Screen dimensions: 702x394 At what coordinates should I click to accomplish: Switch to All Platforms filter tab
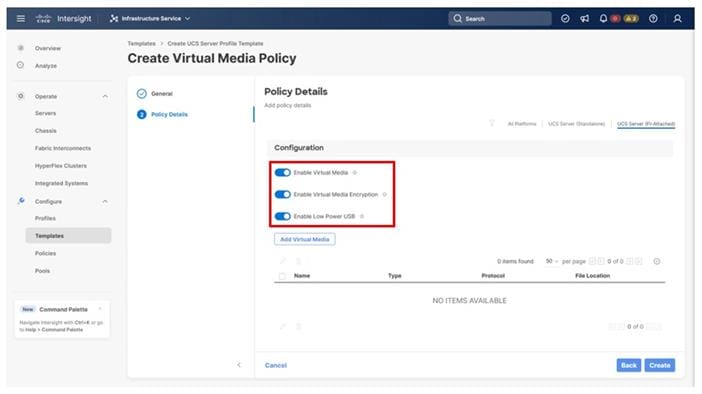pos(522,124)
